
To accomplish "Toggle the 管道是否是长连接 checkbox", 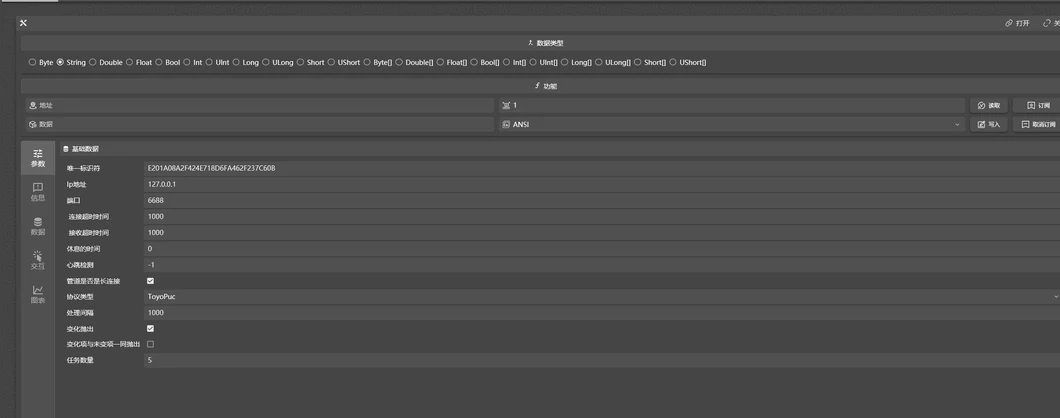I will coord(150,281).
